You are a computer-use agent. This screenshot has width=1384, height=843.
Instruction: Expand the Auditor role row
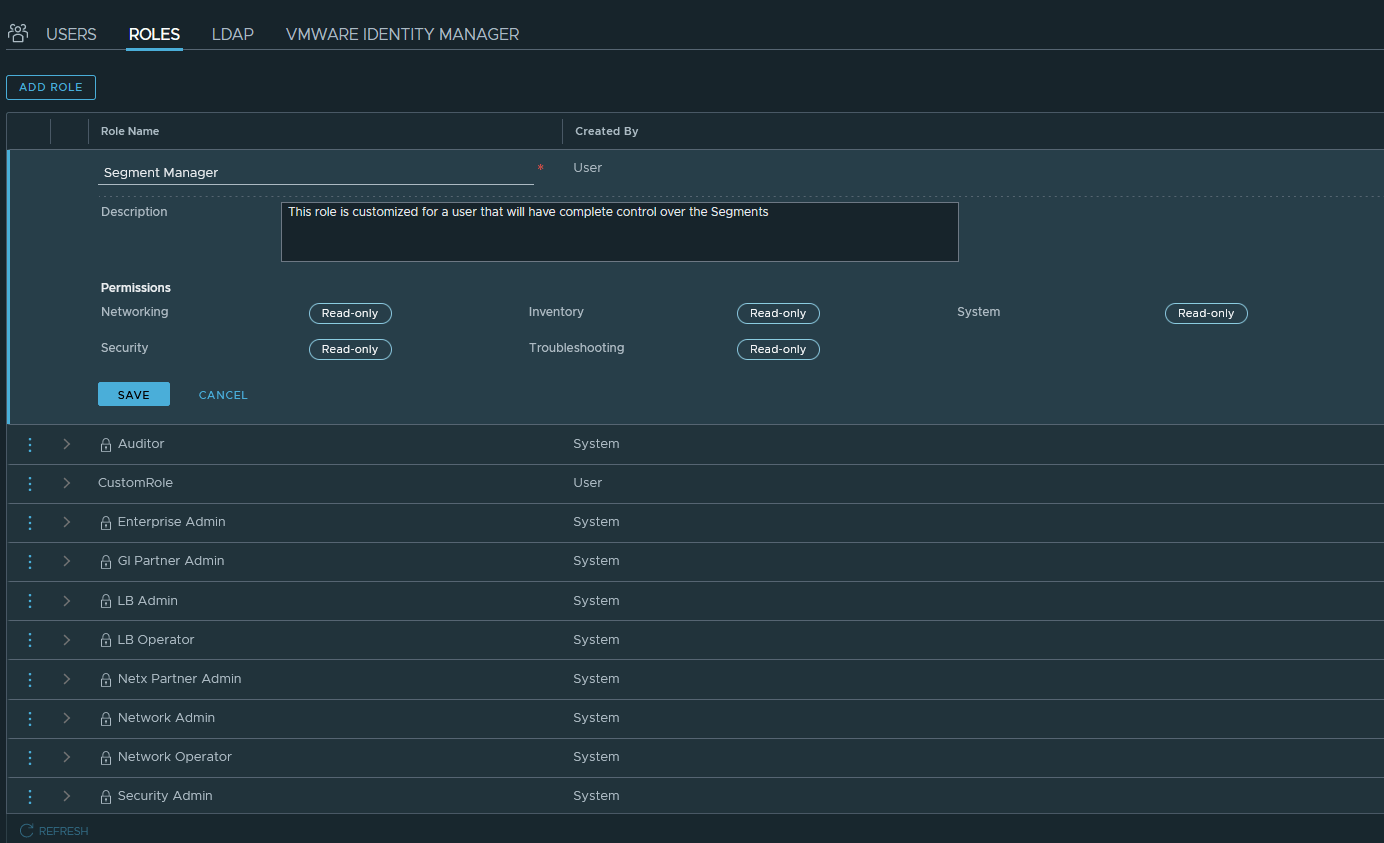pyautogui.click(x=67, y=444)
